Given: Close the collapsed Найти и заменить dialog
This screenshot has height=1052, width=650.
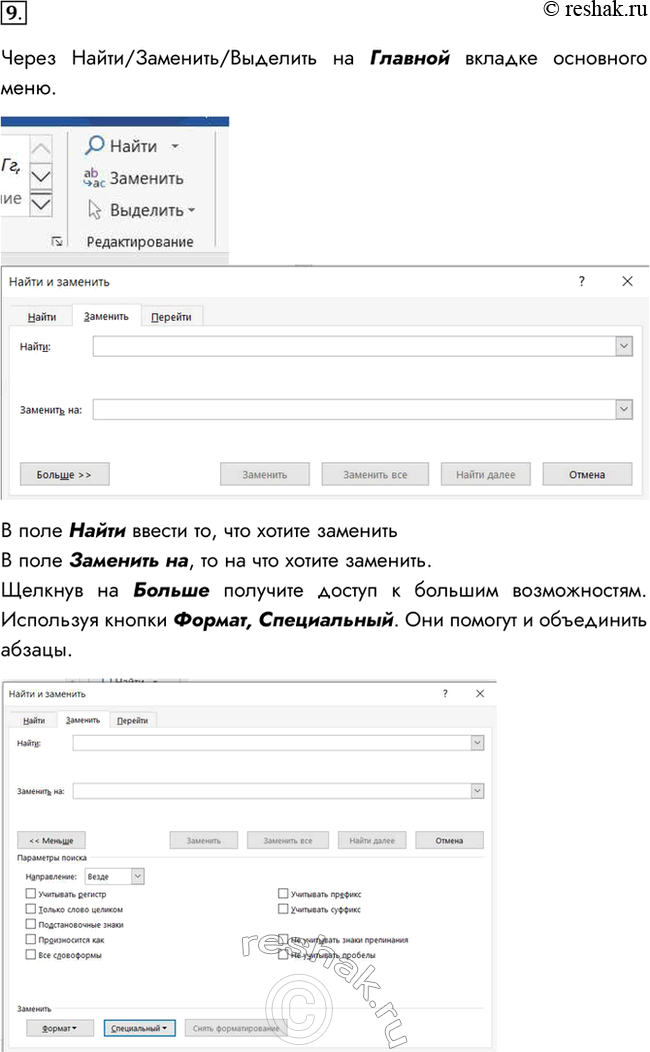Looking at the screenshot, I should (x=627, y=282).
